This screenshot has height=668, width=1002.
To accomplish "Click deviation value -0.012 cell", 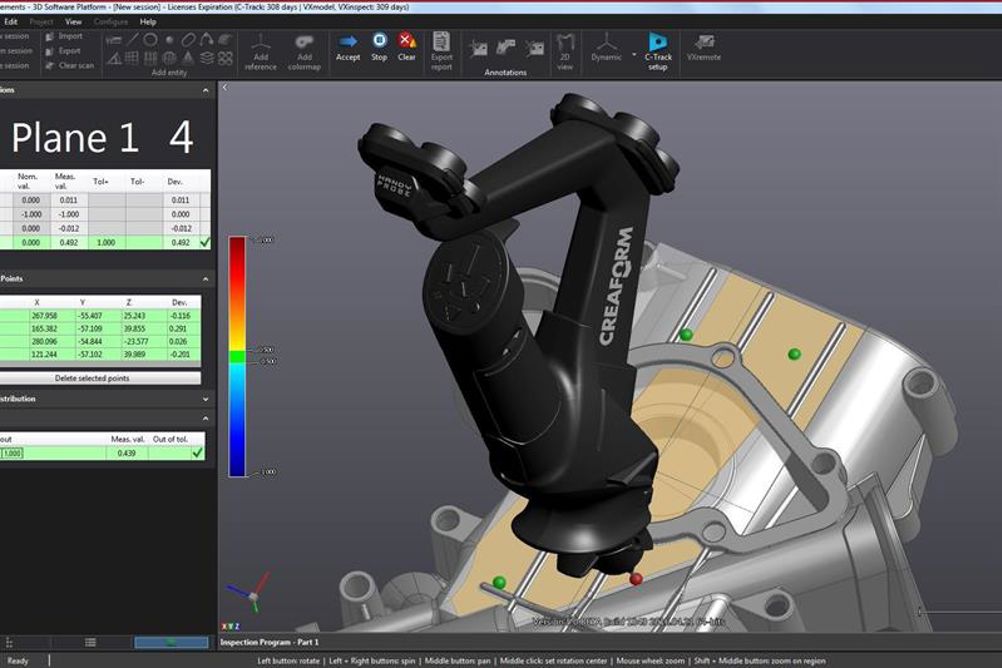I will coord(181,228).
